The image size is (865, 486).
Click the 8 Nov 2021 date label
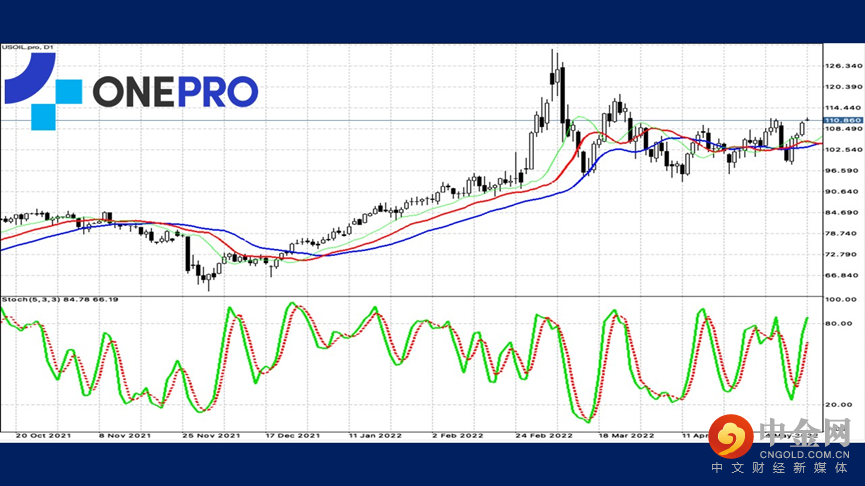click(x=125, y=435)
